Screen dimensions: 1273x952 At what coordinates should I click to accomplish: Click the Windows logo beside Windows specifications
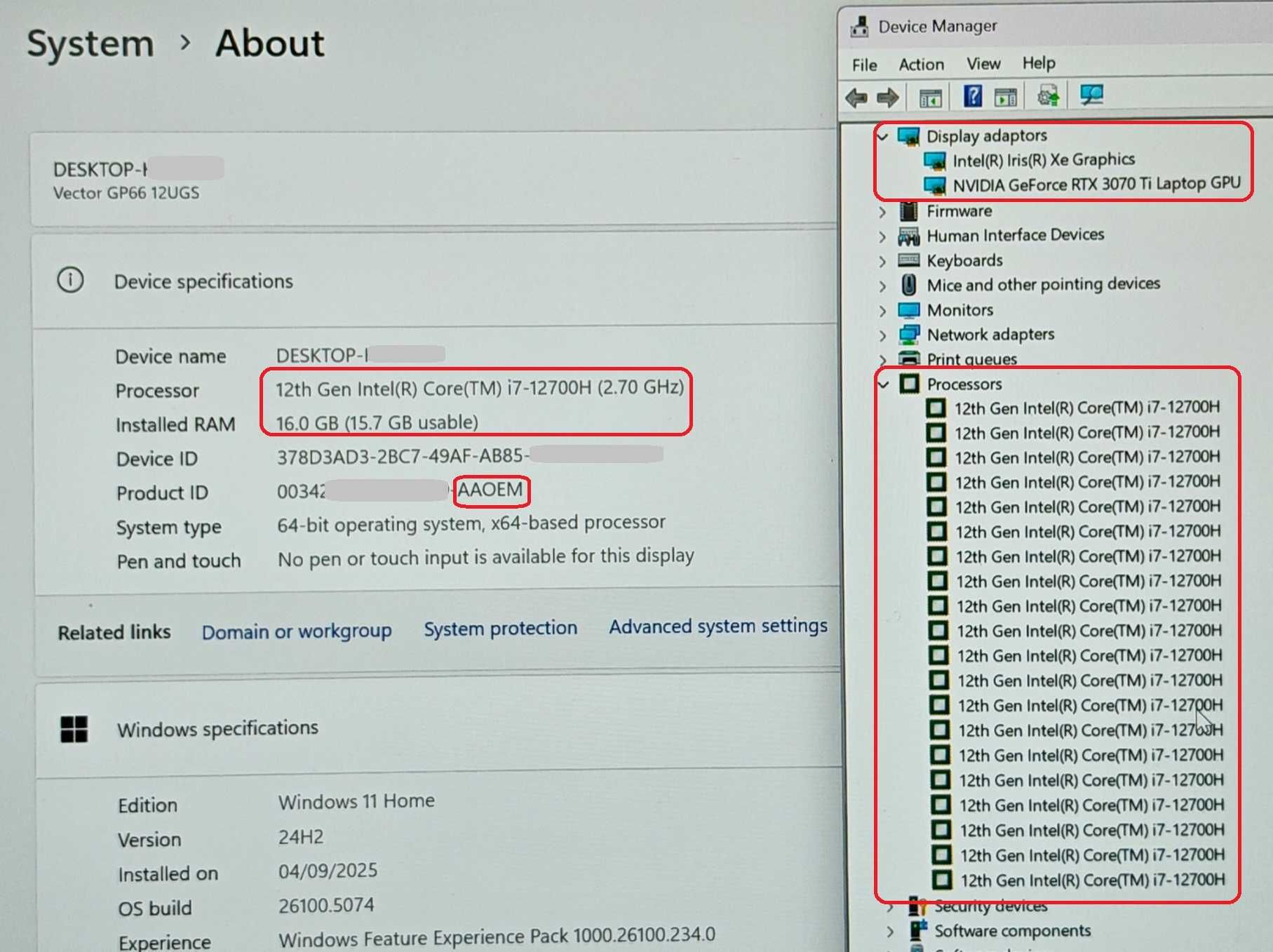pyautogui.click(x=74, y=729)
